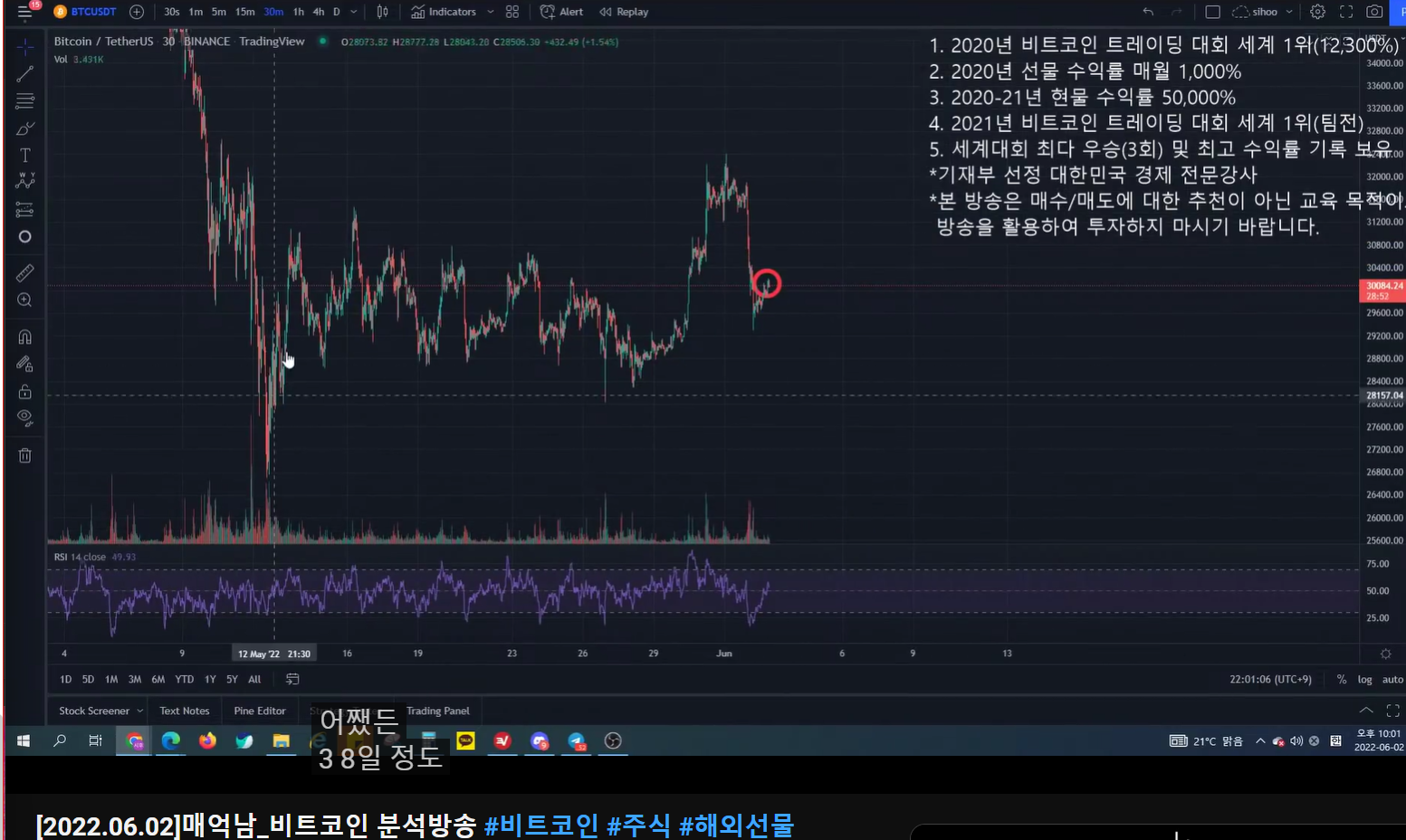The width and height of the screenshot is (1406, 840).
Task: Open the Go to date calendar icon
Action: coord(292,679)
